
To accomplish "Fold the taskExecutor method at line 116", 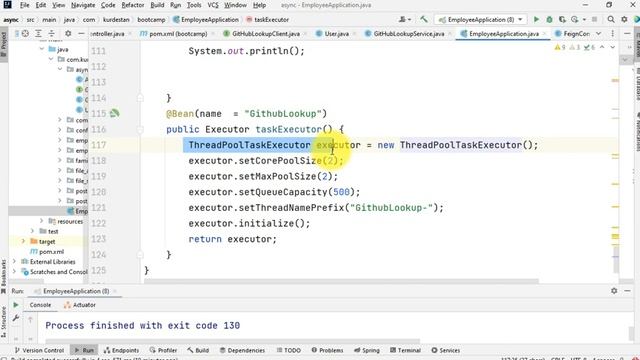I will click(x=140, y=129).
